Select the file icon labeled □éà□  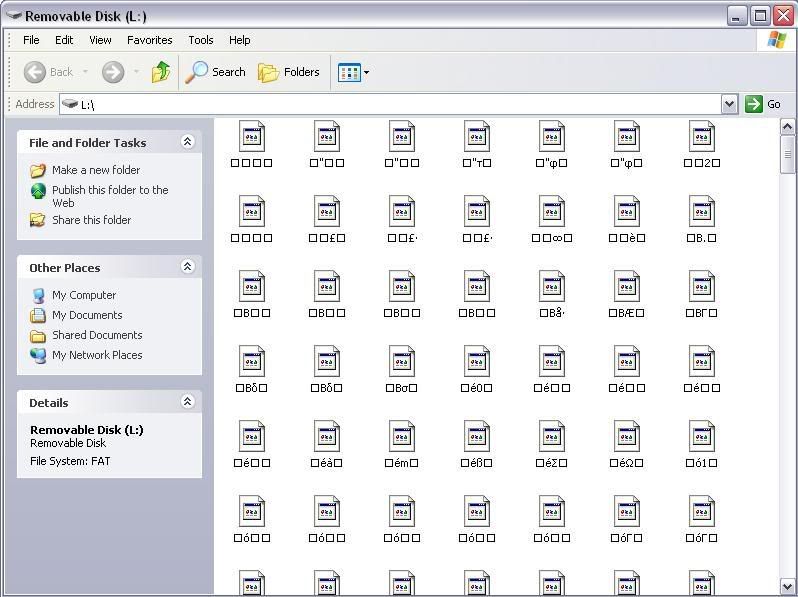pyautogui.click(x=327, y=436)
